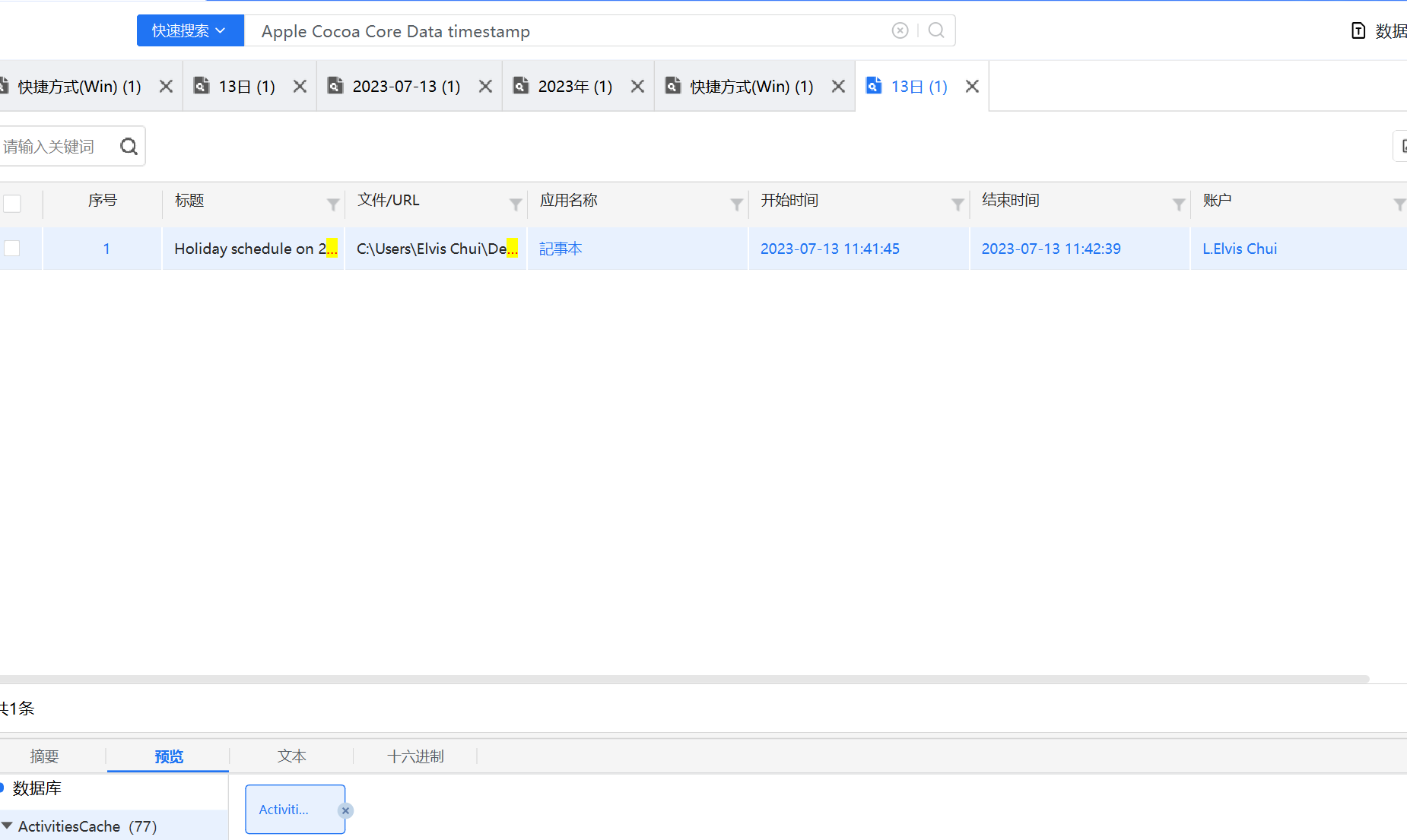Tick the checkbox for row 1
Image resolution: width=1407 pixels, height=840 pixels.
click(12, 249)
